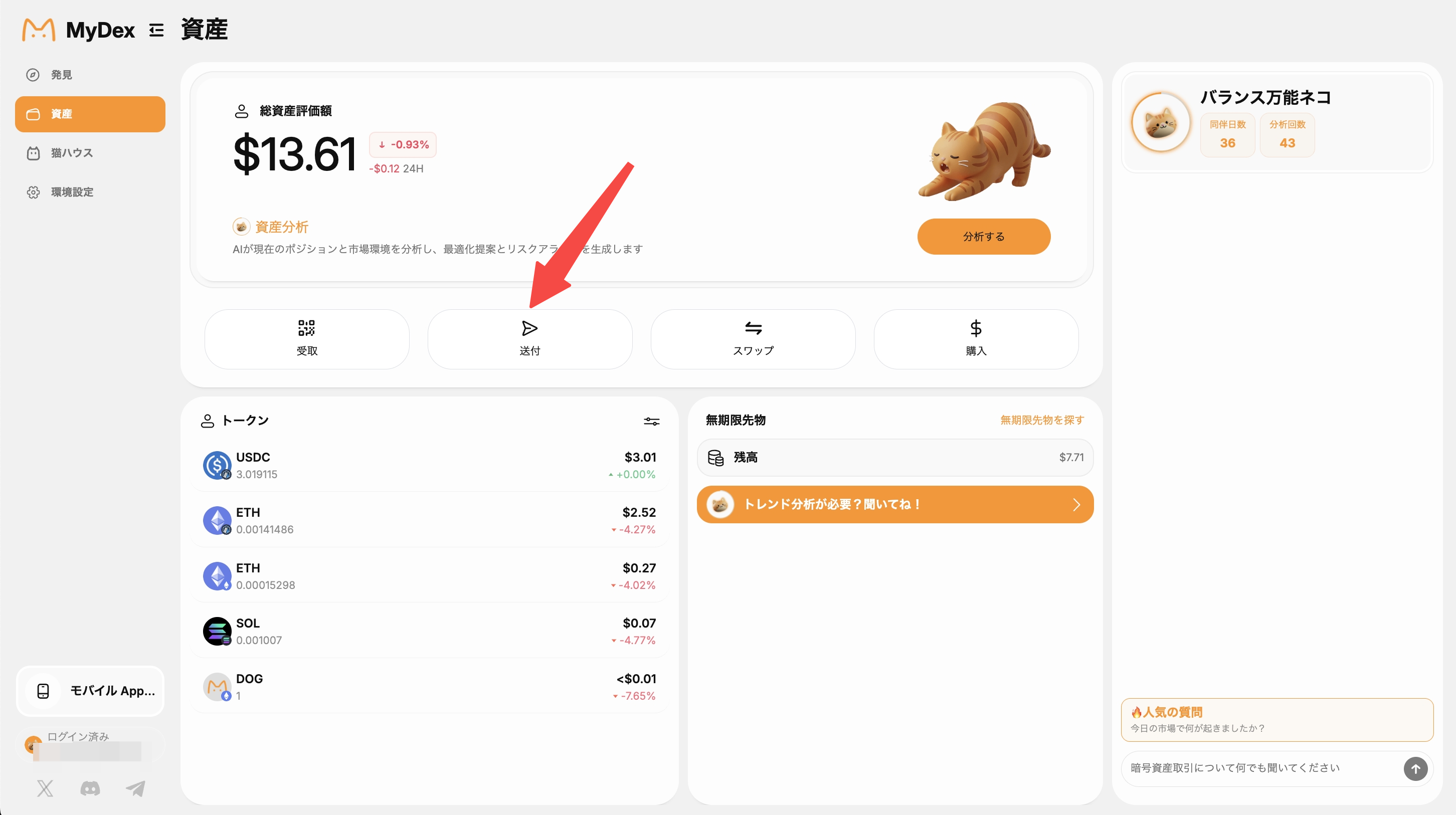This screenshot has width=1456, height=815.
Task: Submit the chat question with arrow button
Action: (1415, 769)
